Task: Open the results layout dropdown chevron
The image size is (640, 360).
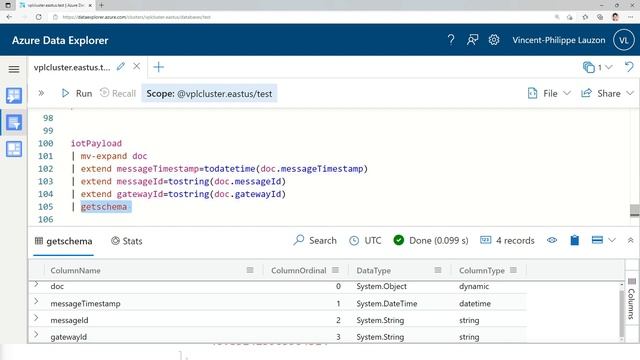Action: [x=612, y=240]
